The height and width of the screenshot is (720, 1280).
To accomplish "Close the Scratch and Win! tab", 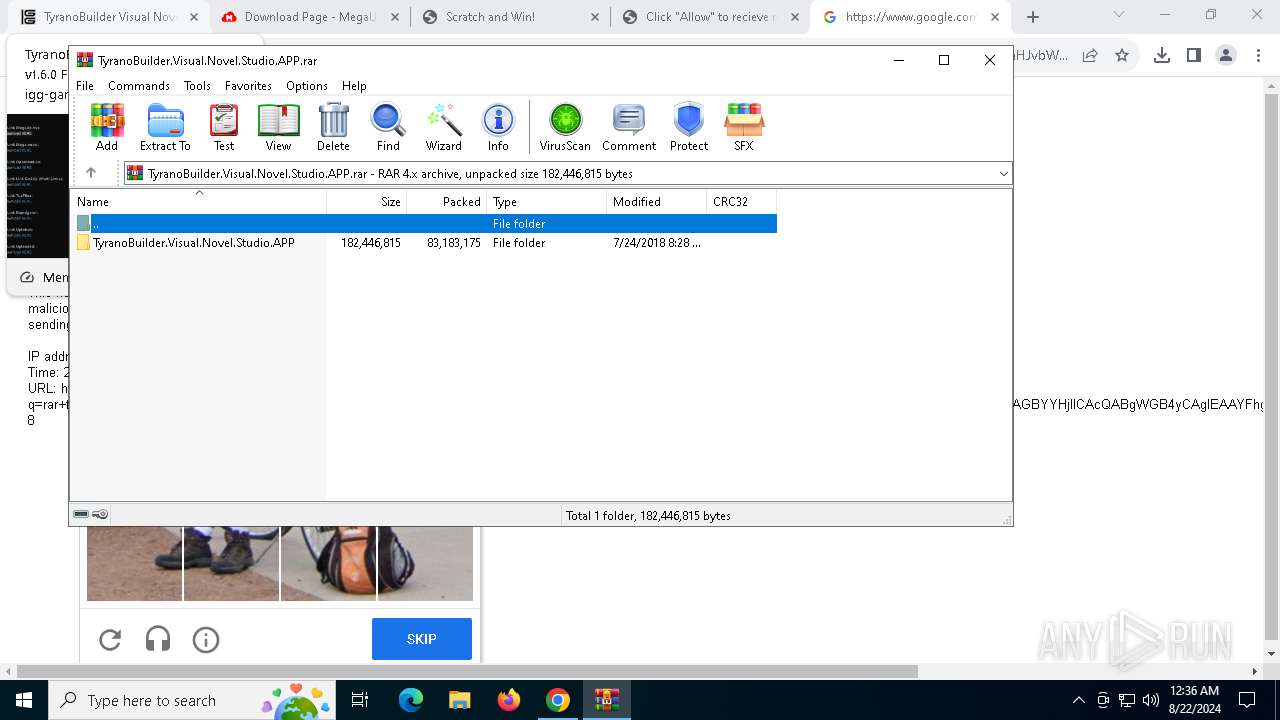I will pos(595,17).
